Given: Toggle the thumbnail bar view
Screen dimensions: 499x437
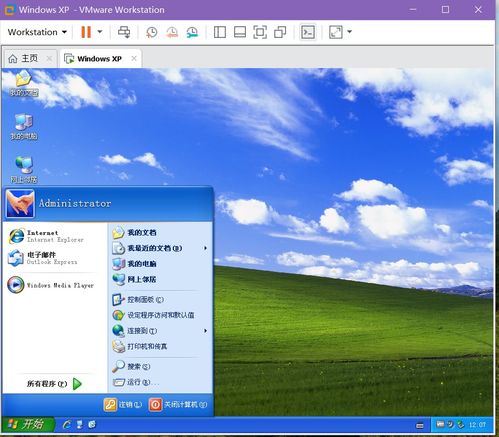Looking at the screenshot, I should tap(240, 32).
